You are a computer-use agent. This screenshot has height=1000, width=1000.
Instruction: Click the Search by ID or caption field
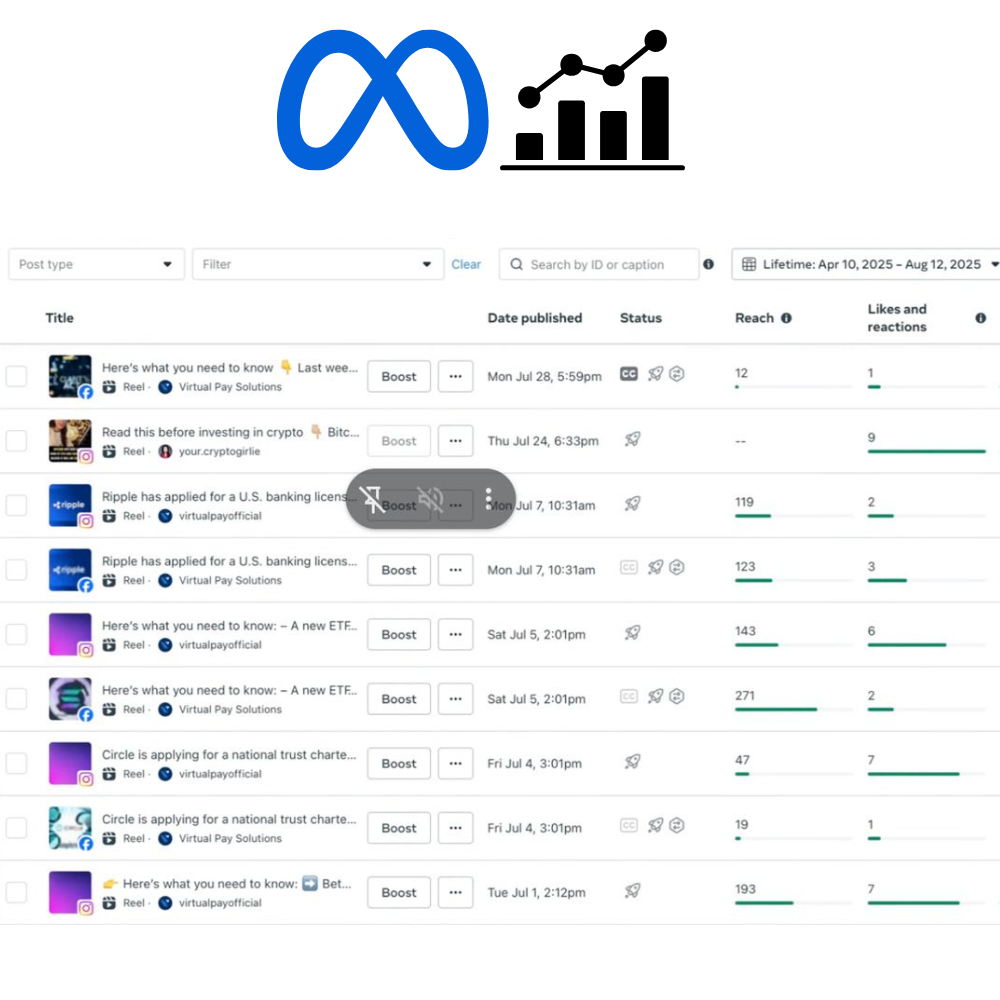point(600,264)
